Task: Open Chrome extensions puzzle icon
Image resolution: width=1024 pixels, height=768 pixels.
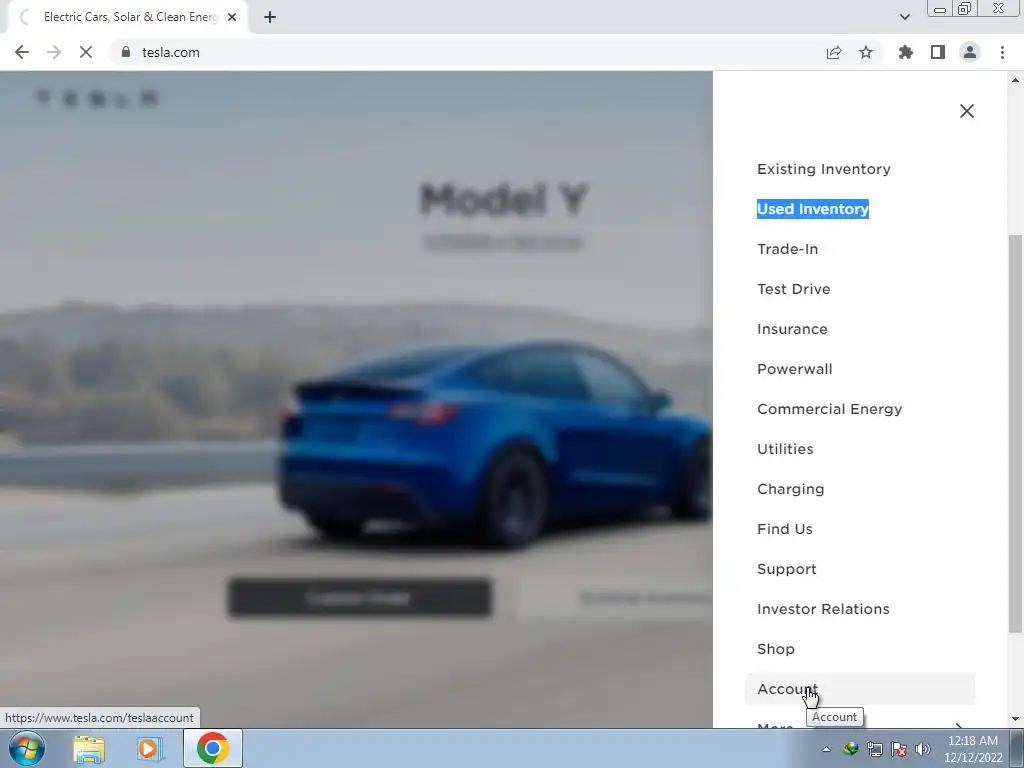Action: 905,52
